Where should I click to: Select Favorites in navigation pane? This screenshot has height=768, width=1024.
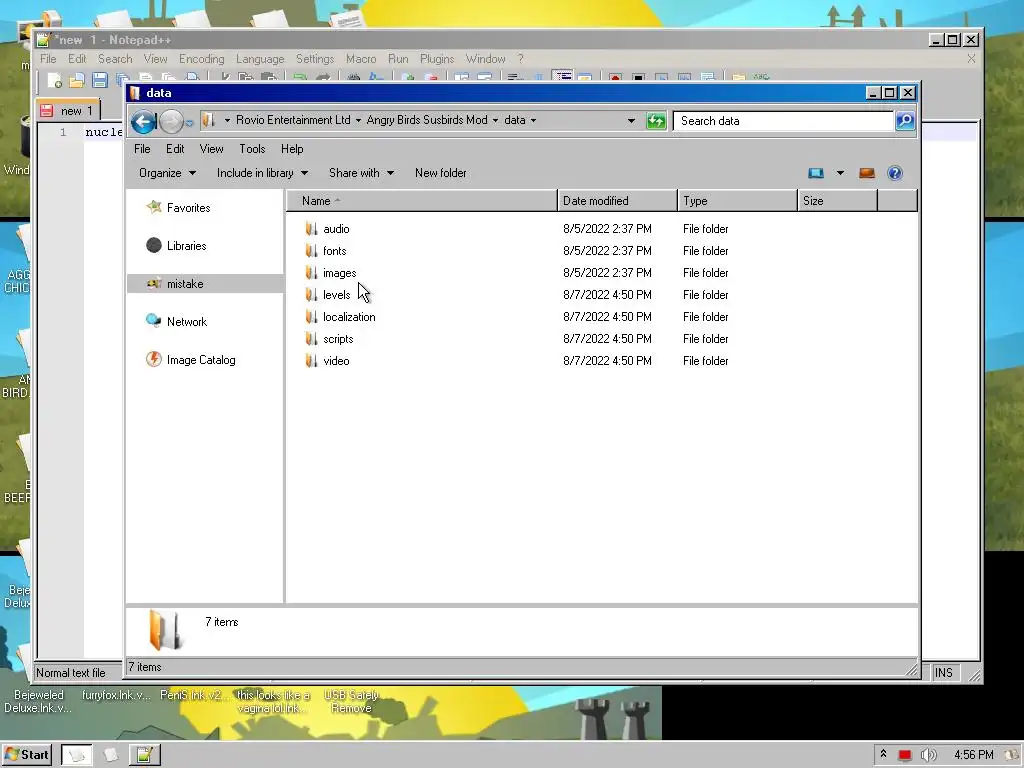tap(188, 208)
